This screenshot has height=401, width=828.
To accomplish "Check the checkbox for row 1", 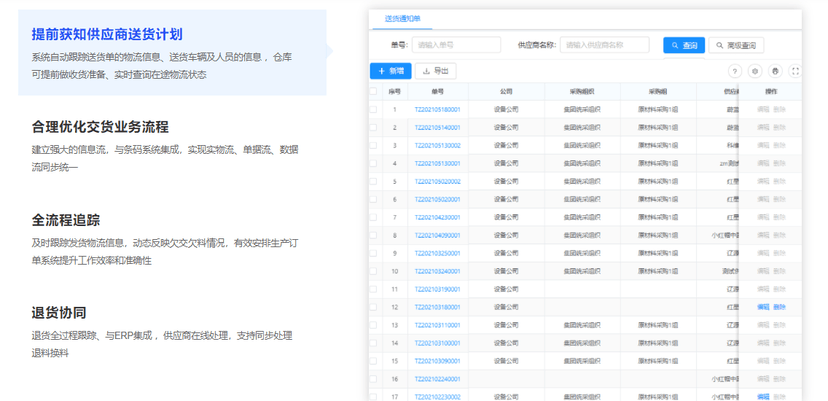I will [373, 109].
